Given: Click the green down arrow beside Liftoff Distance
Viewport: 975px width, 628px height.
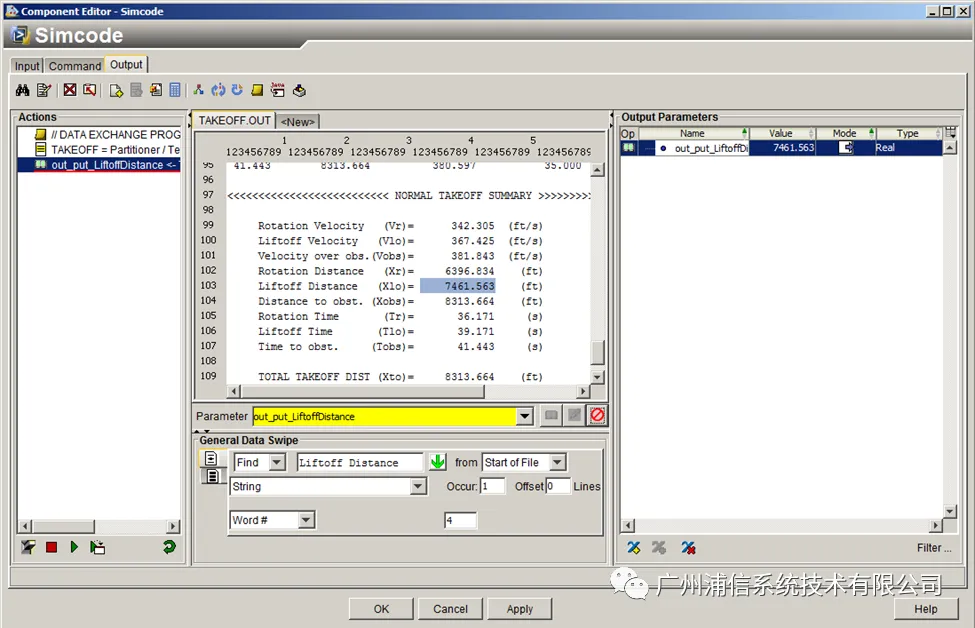Looking at the screenshot, I should pos(438,461).
